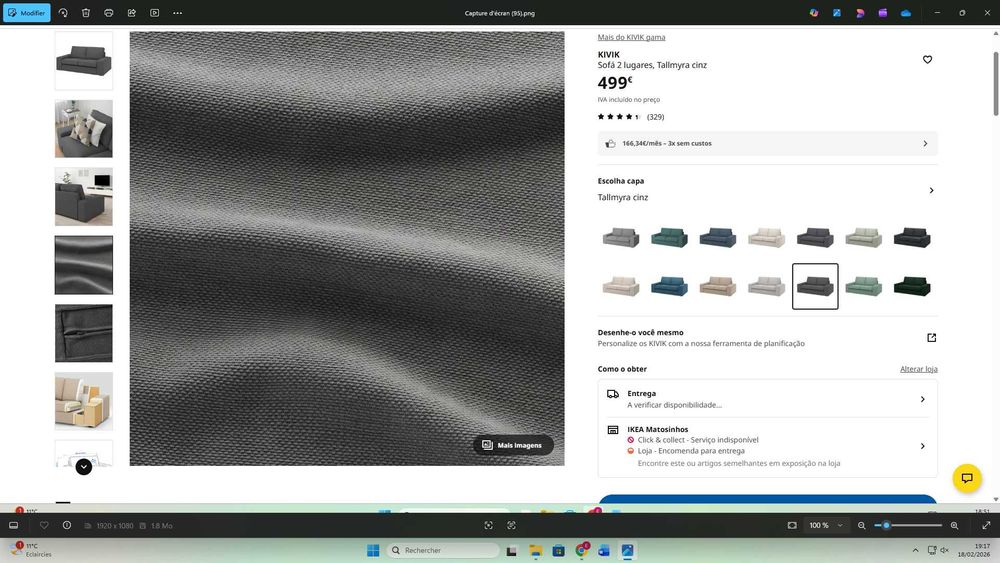The height and width of the screenshot is (563, 1000).
Task: Print the image using the printer icon
Action: point(109,13)
